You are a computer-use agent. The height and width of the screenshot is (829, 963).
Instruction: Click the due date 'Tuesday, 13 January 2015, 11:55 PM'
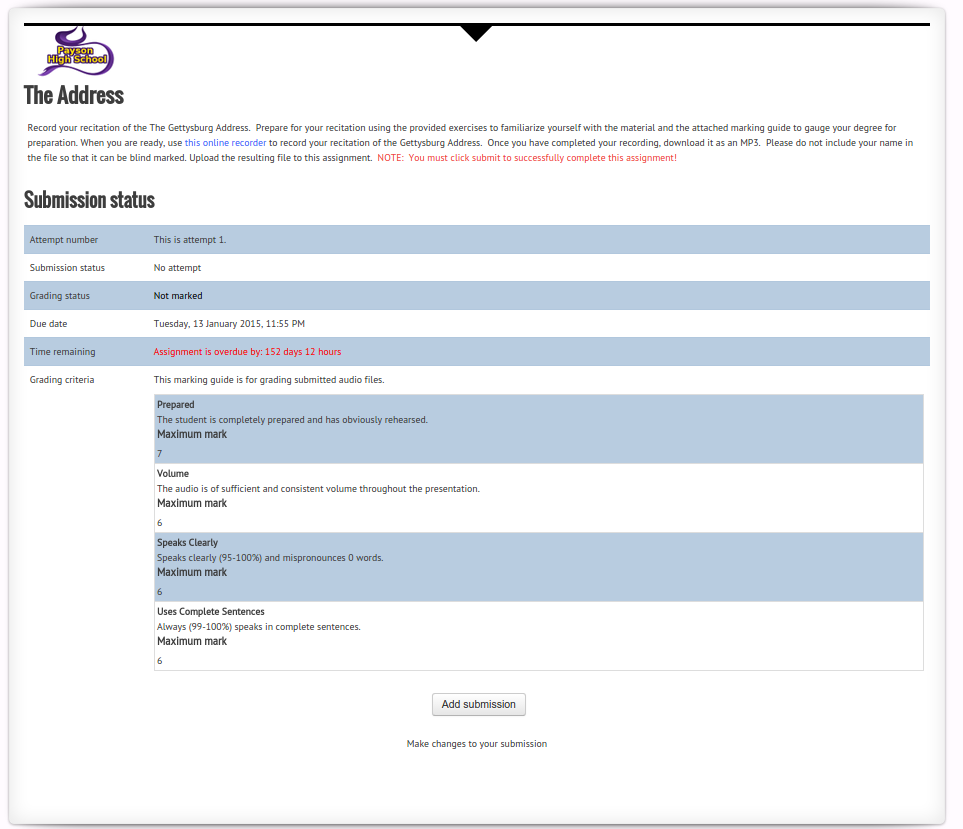click(229, 324)
